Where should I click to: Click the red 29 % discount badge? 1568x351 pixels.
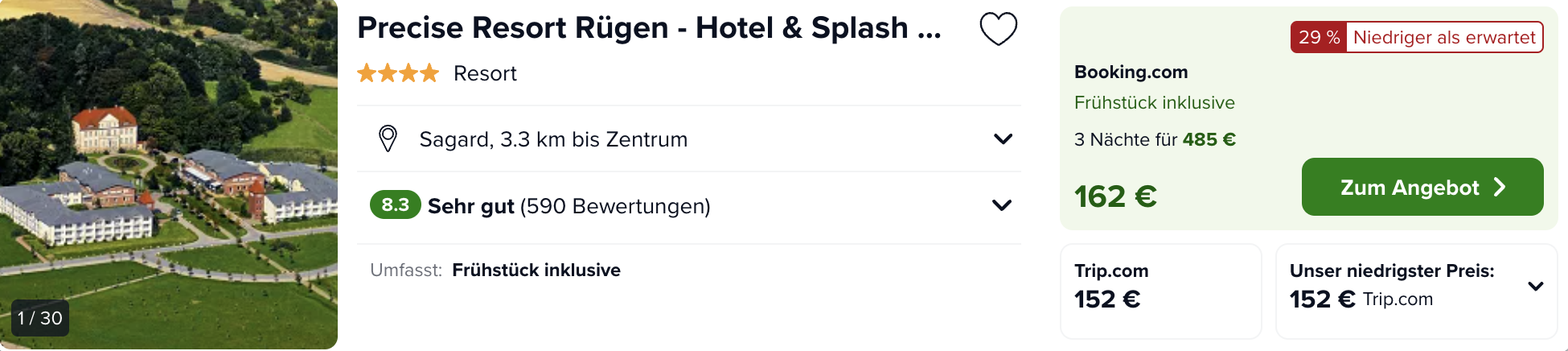tap(1318, 37)
